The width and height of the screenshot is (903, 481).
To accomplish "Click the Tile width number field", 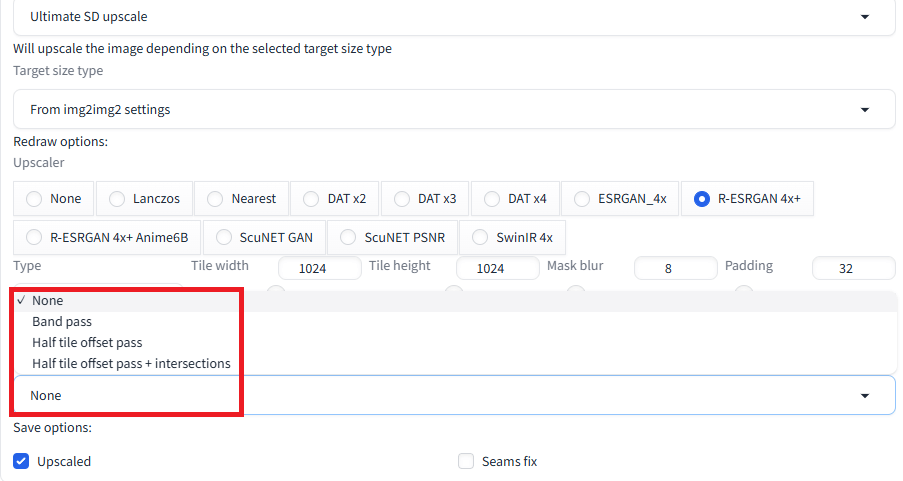I will coord(320,268).
